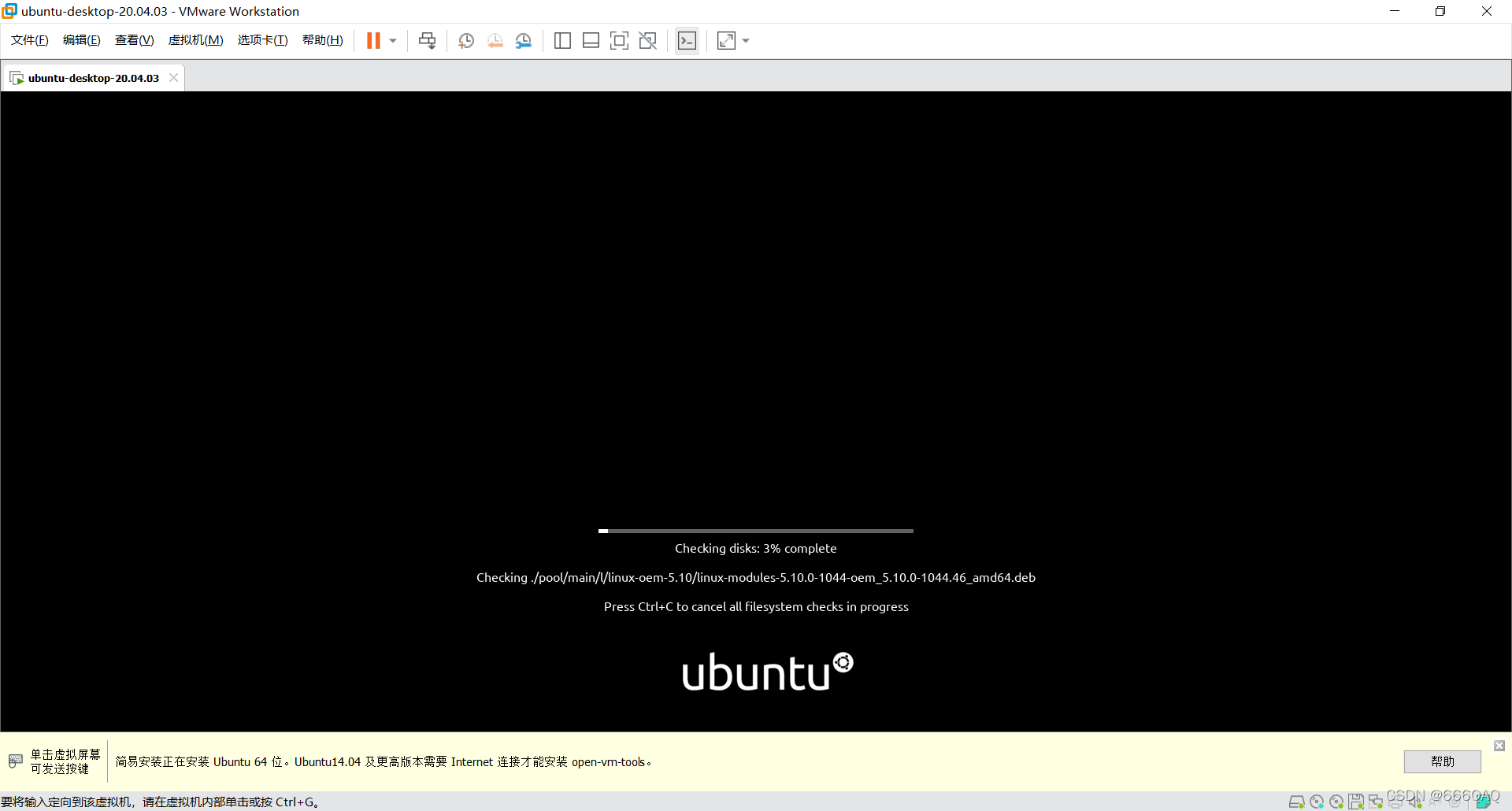Open the snapshot manager
The width and height of the screenshot is (1512, 811).
tap(524, 40)
